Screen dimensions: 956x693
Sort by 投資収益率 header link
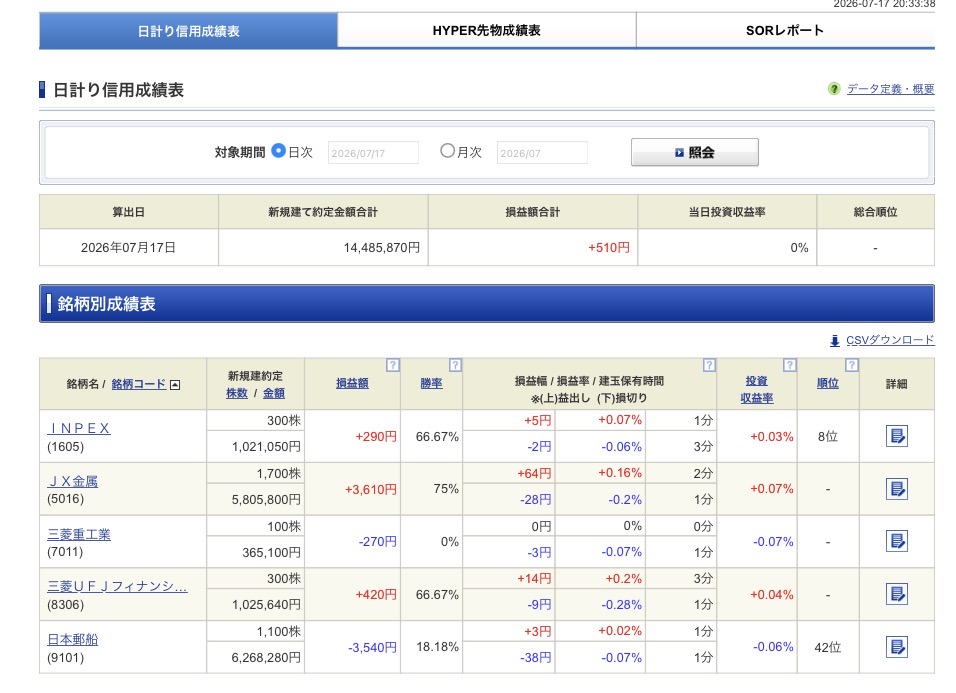click(x=757, y=389)
